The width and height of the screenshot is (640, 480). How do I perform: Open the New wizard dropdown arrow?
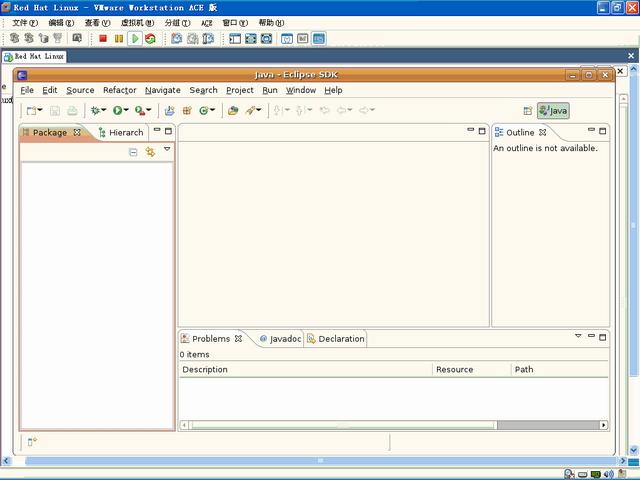pyautogui.click(x=40, y=110)
